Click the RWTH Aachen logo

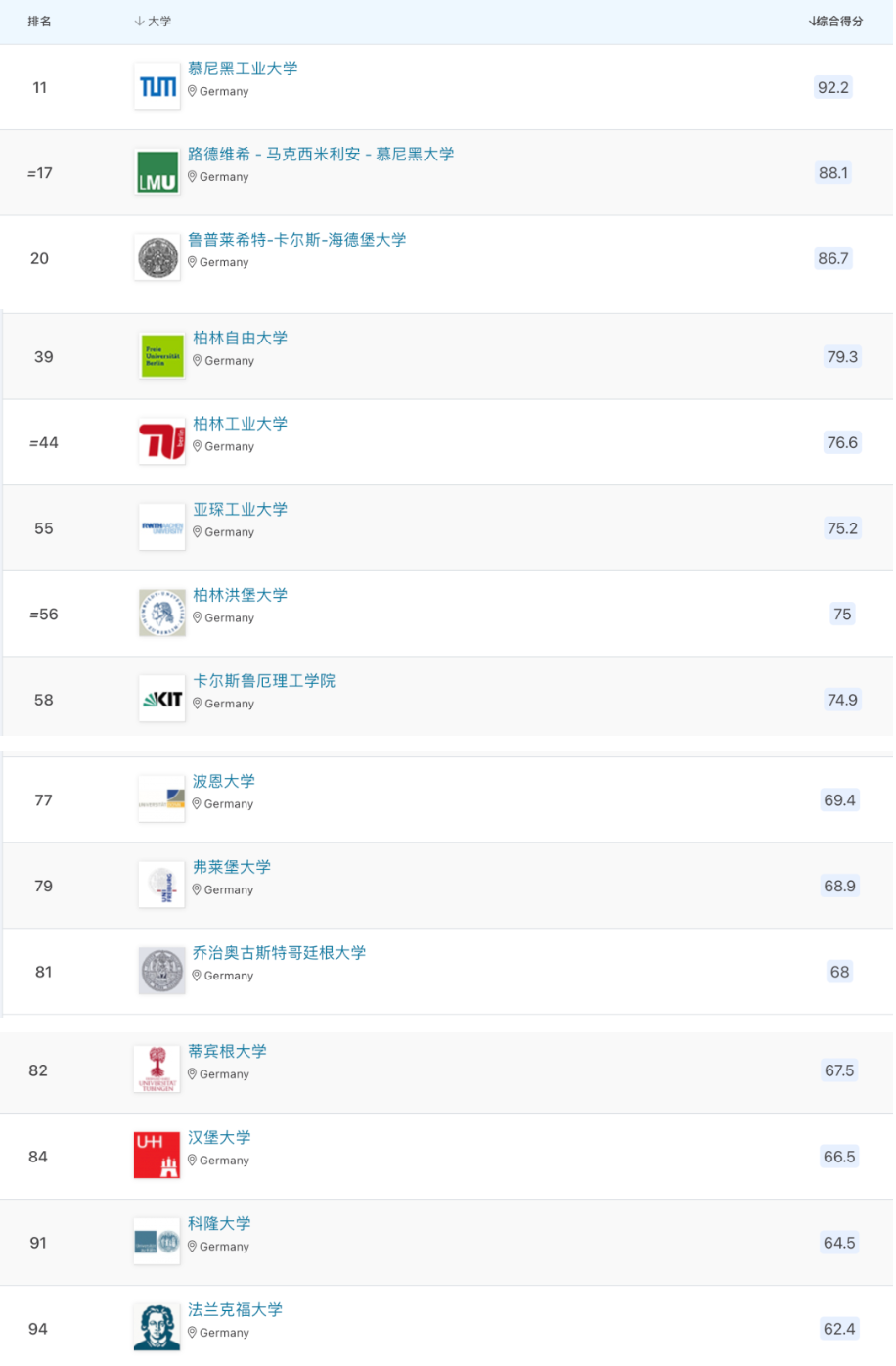[x=162, y=528]
